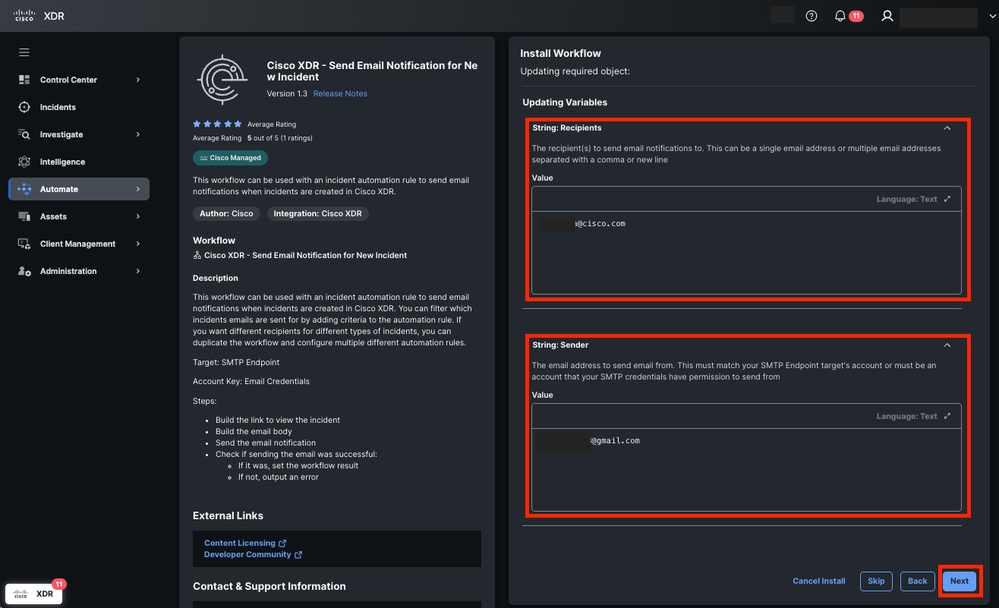
Task: Open the Developer Community link
Action: click(247, 554)
